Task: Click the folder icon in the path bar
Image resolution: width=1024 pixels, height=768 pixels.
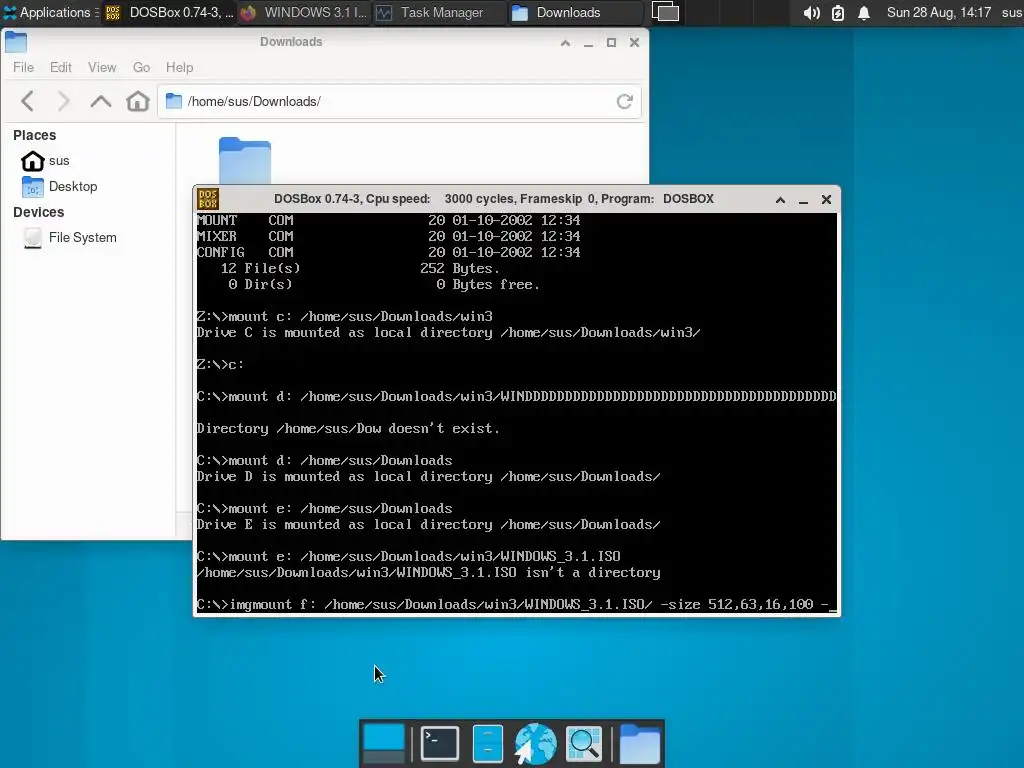Action: (x=174, y=101)
